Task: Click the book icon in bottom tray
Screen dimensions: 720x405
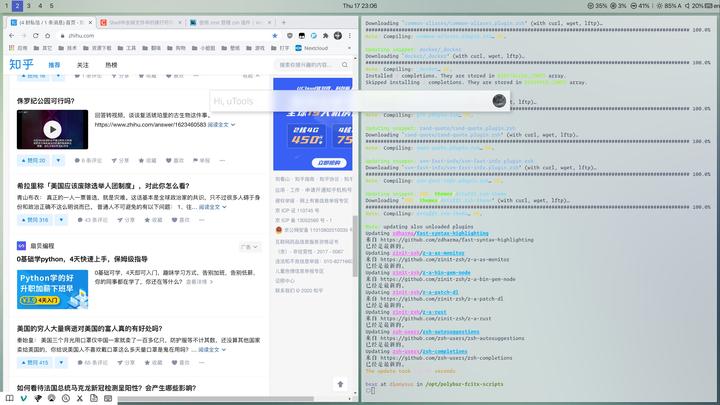Action: pyautogui.click(x=10, y=398)
